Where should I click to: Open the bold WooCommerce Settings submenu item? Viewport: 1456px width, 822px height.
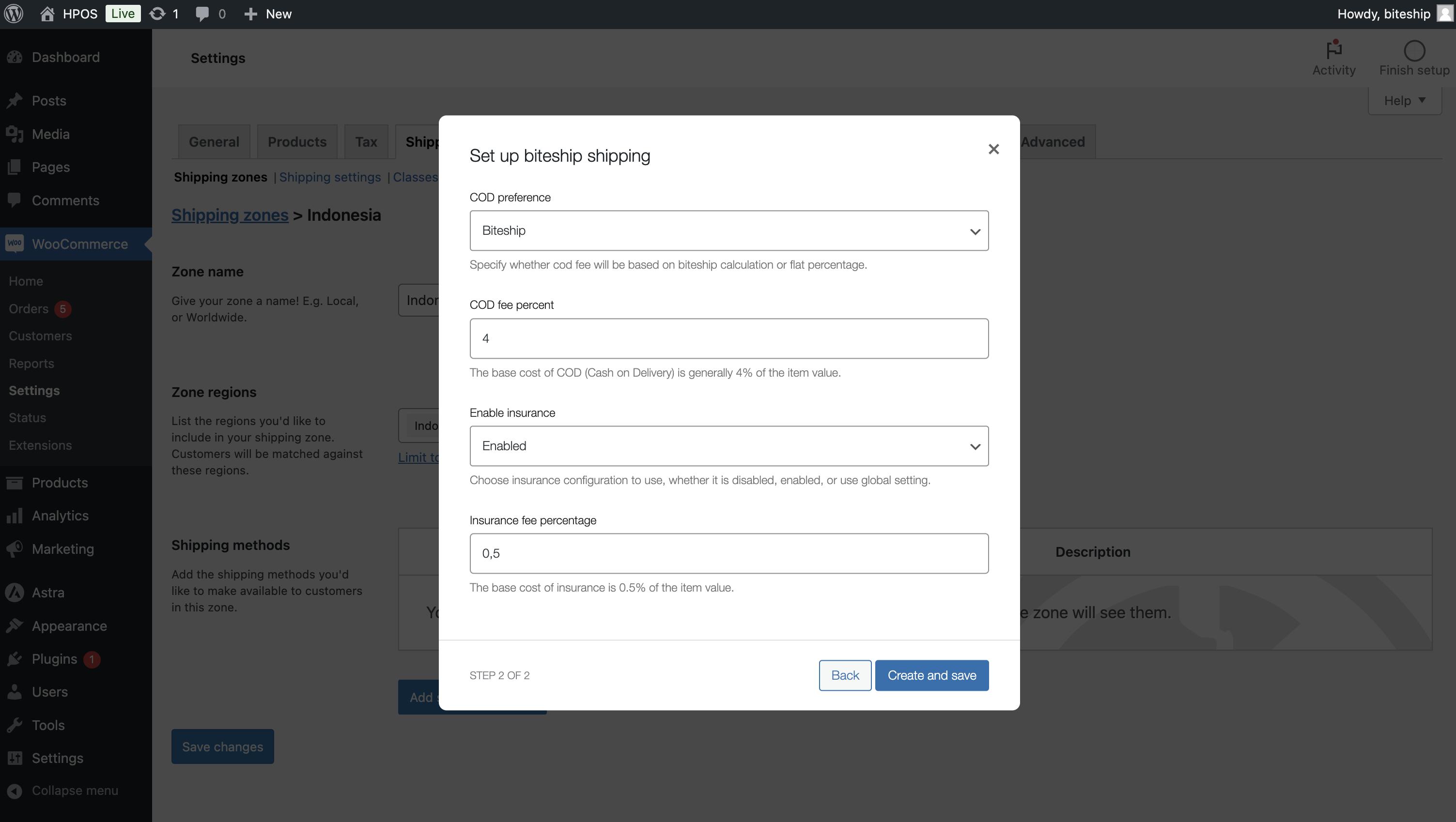coord(34,390)
